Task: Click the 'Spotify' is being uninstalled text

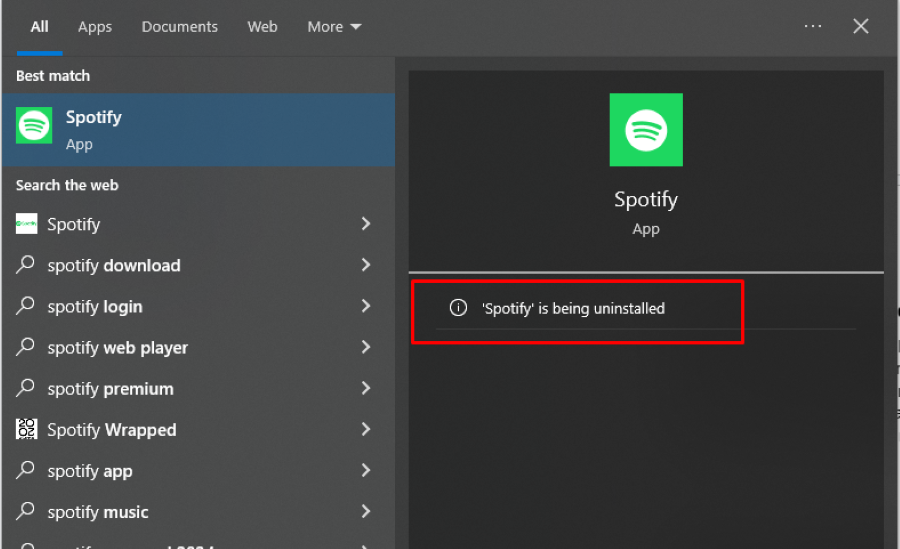Action: [573, 309]
